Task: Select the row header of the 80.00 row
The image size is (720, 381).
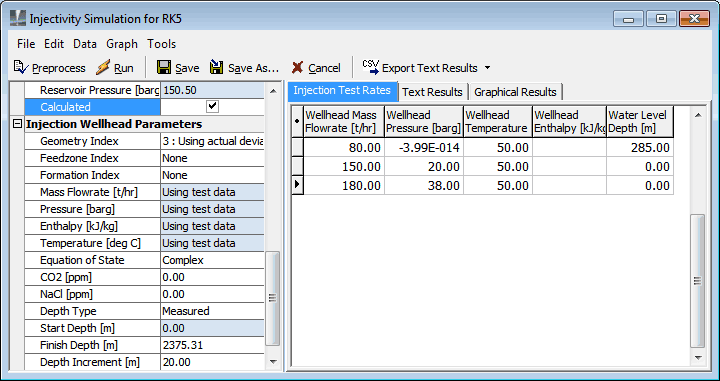Action: tap(297, 147)
